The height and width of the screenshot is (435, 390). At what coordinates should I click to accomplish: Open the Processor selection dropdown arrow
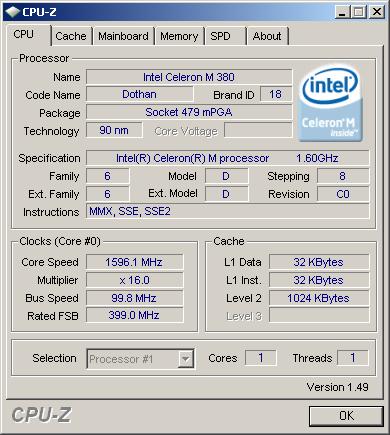click(186, 359)
